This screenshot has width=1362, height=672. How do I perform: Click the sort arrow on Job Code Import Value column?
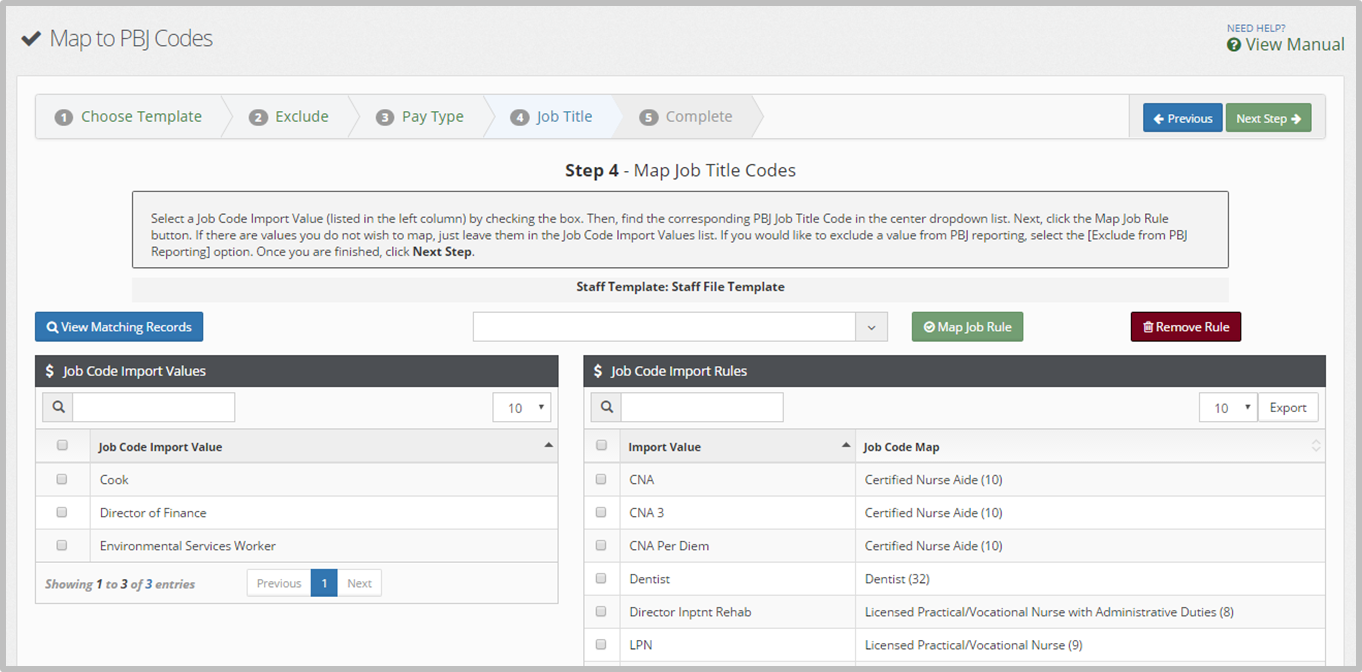click(x=548, y=445)
